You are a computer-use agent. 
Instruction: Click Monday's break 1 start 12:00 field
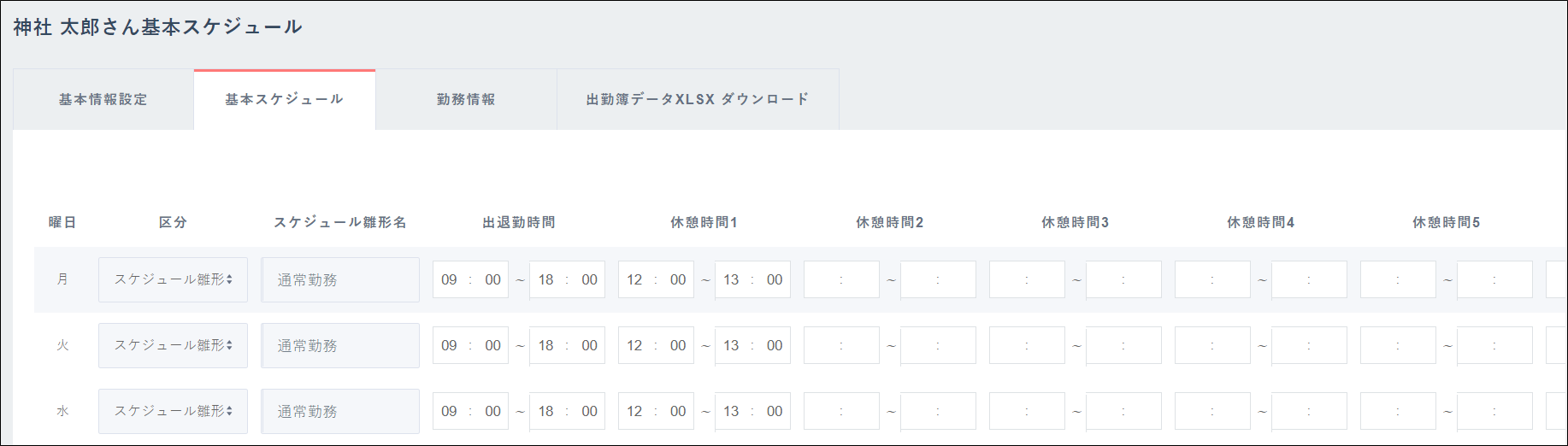point(656,279)
